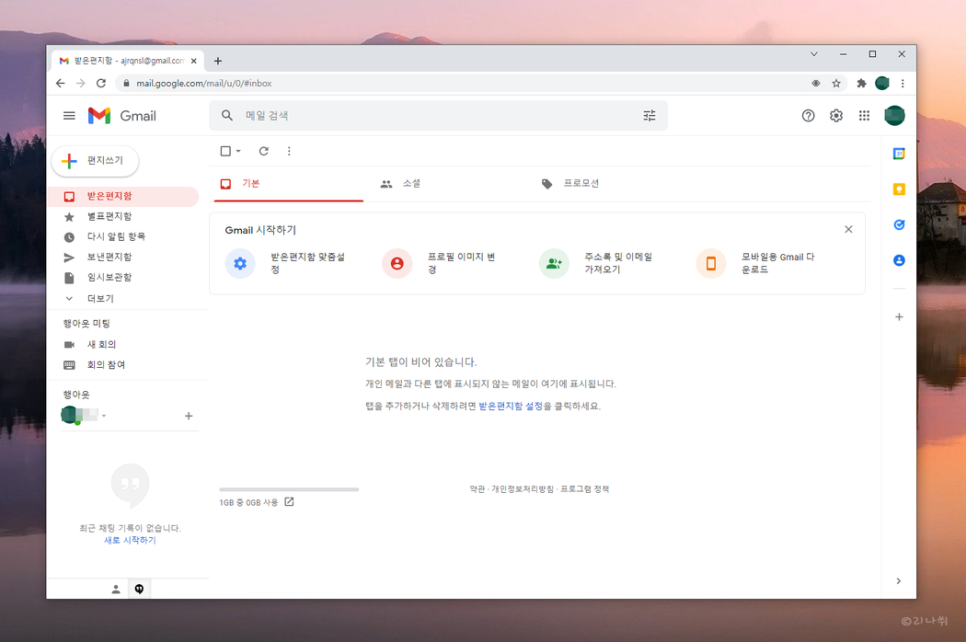
Task: Start composing with the 편지쓰기 button
Action: [95, 160]
